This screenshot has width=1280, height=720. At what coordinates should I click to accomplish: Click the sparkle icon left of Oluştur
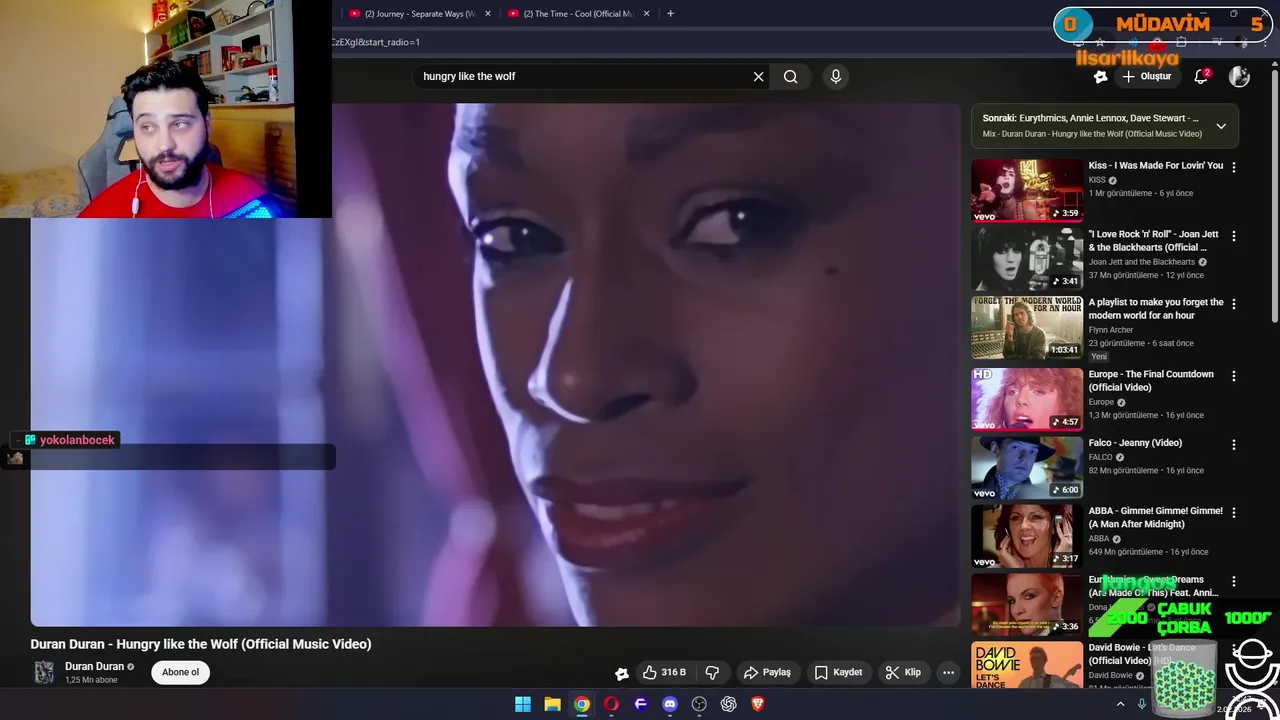click(1100, 76)
